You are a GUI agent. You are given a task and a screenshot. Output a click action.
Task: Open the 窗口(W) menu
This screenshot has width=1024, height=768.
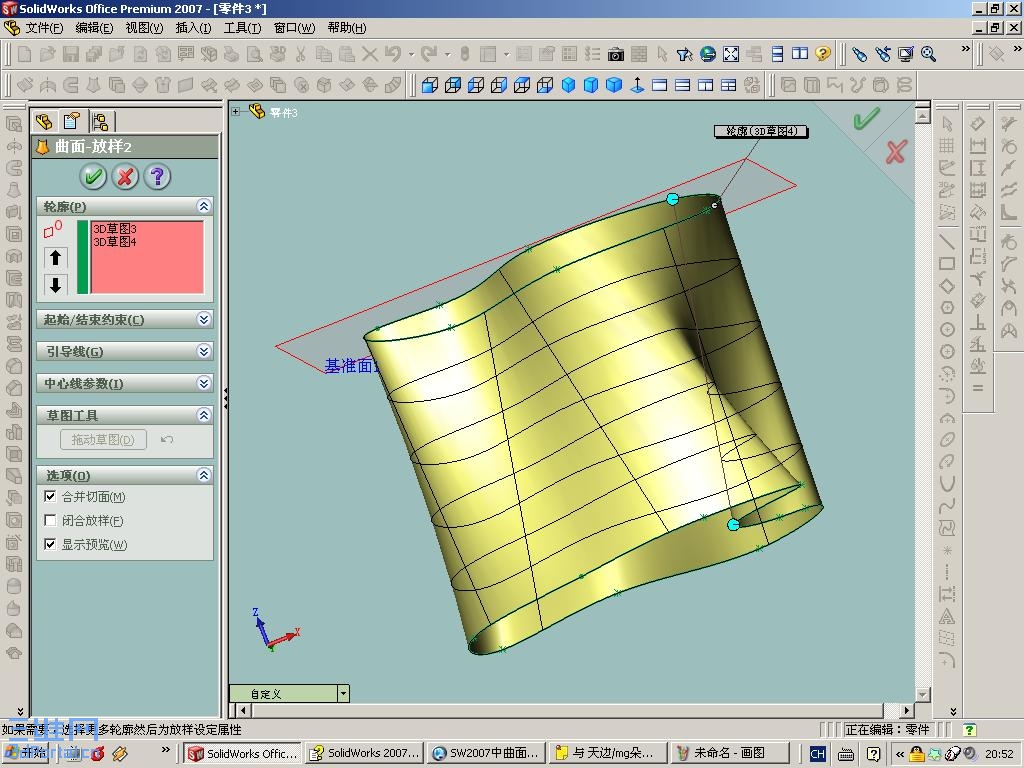click(295, 28)
